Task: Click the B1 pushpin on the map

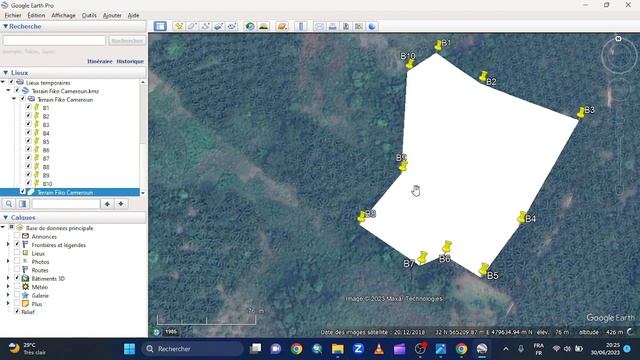Action: click(438, 45)
